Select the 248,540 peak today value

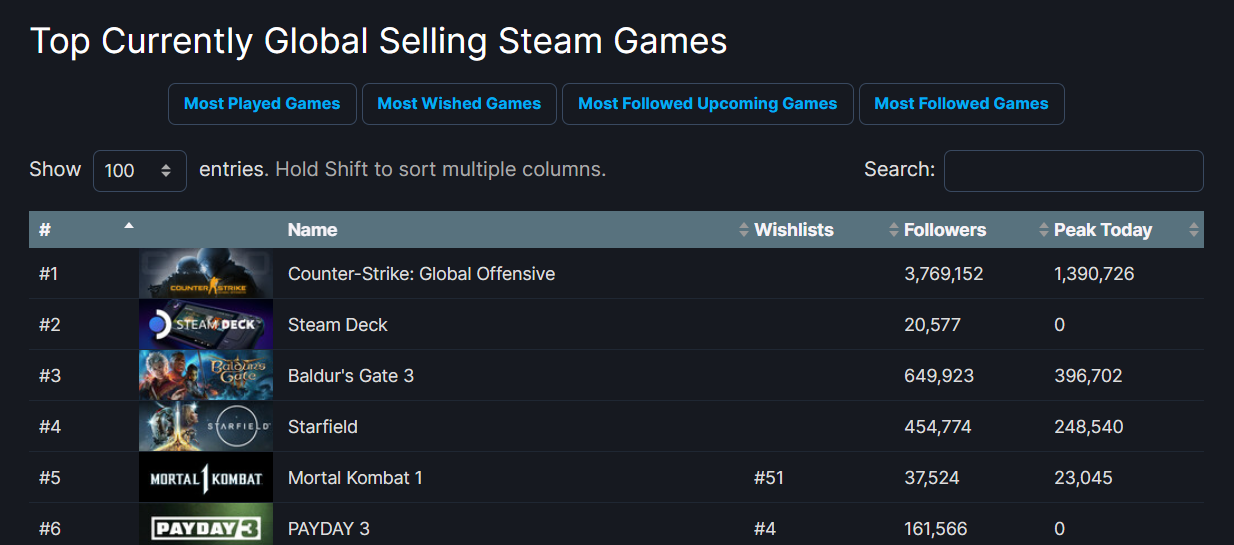[1089, 427]
